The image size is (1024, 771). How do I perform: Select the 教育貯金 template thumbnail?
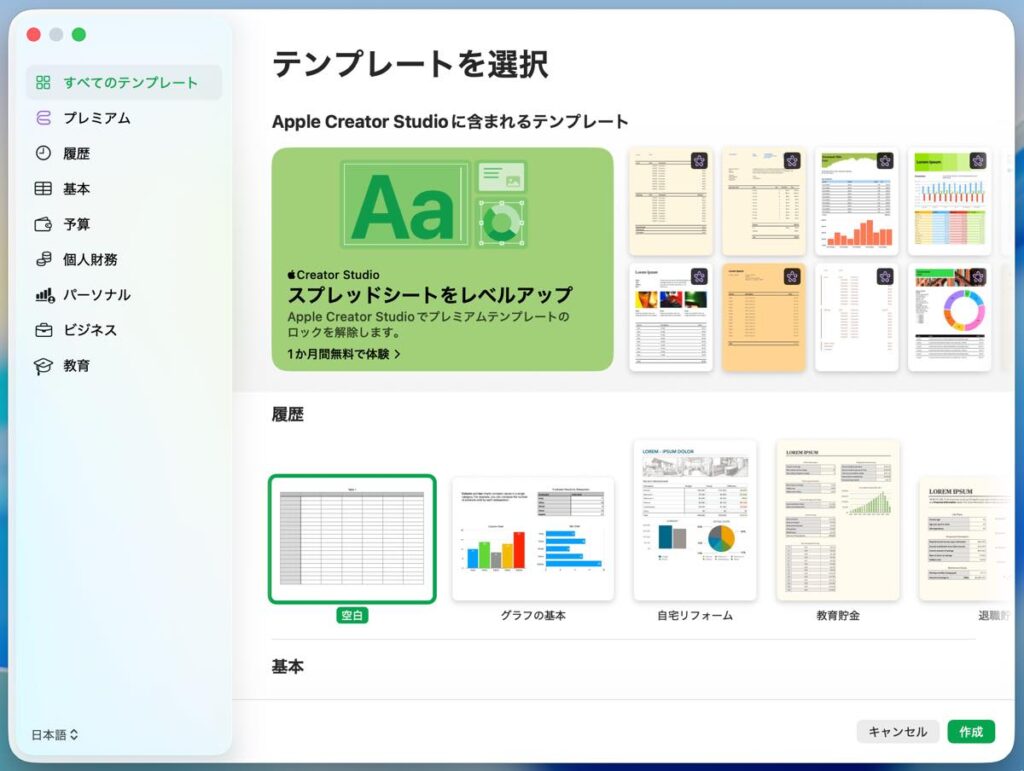pyautogui.click(x=838, y=520)
